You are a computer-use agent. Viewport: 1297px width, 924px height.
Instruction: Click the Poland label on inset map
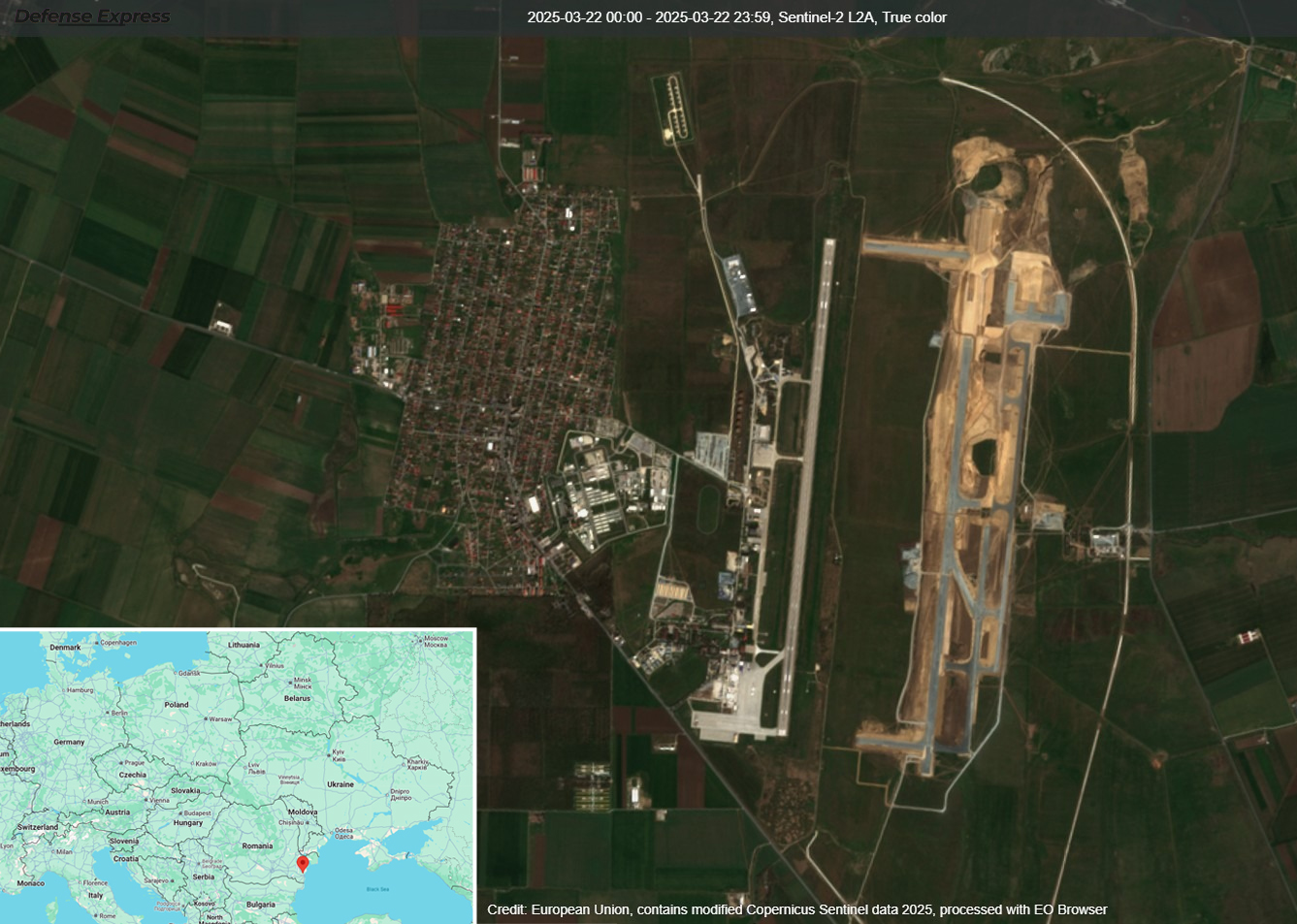point(177,705)
